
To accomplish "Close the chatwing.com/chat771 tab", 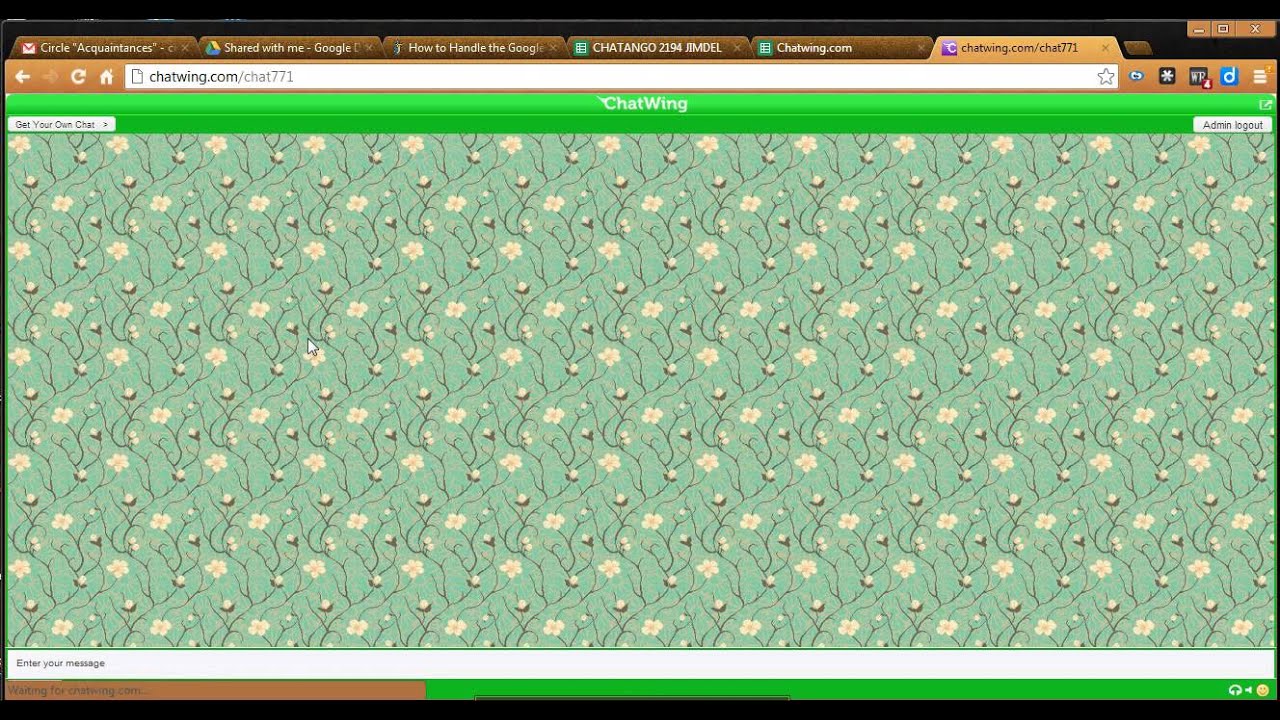I will tap(1105, 48).
